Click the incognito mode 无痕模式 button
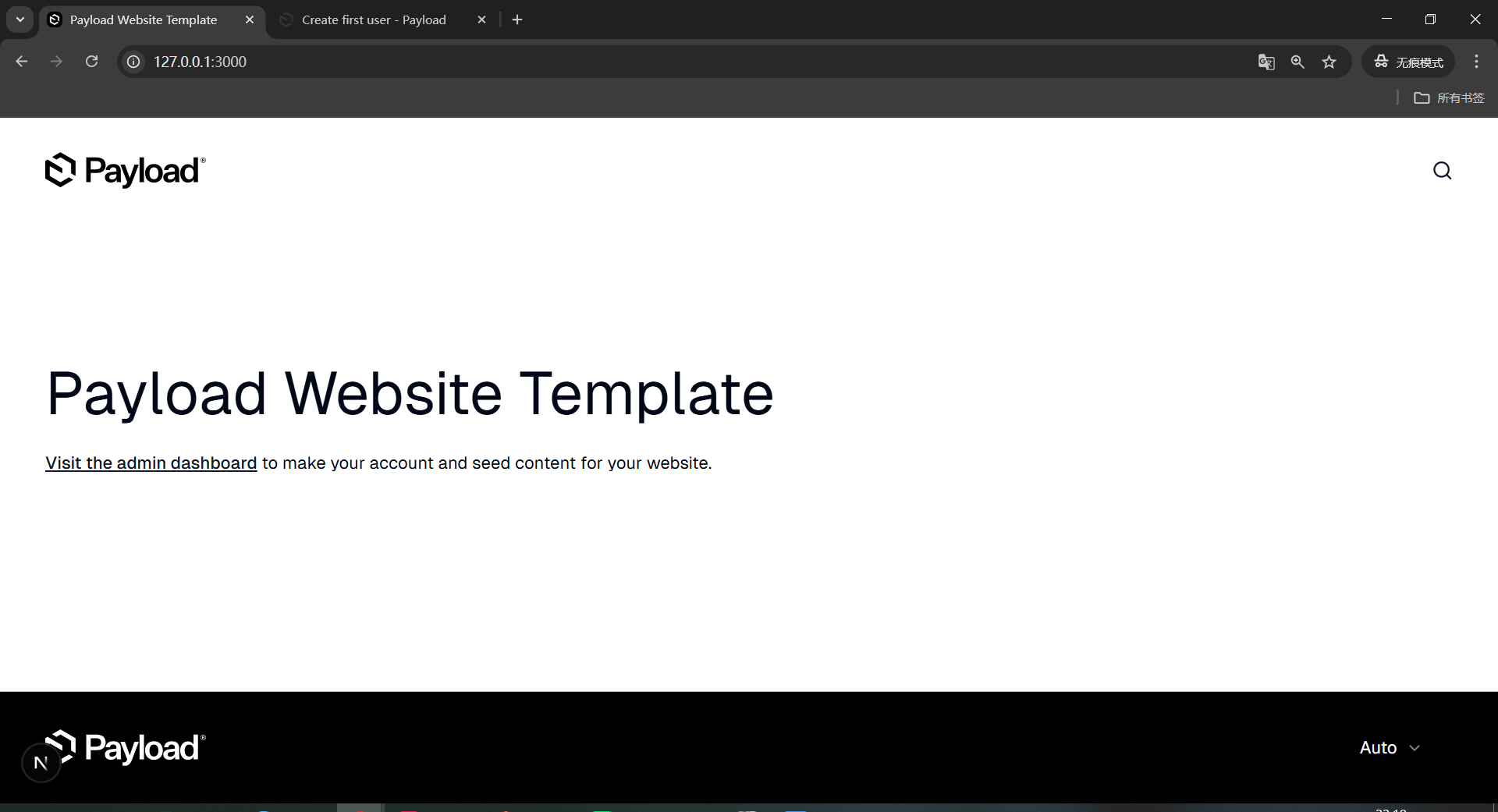 click(1408, 62)
